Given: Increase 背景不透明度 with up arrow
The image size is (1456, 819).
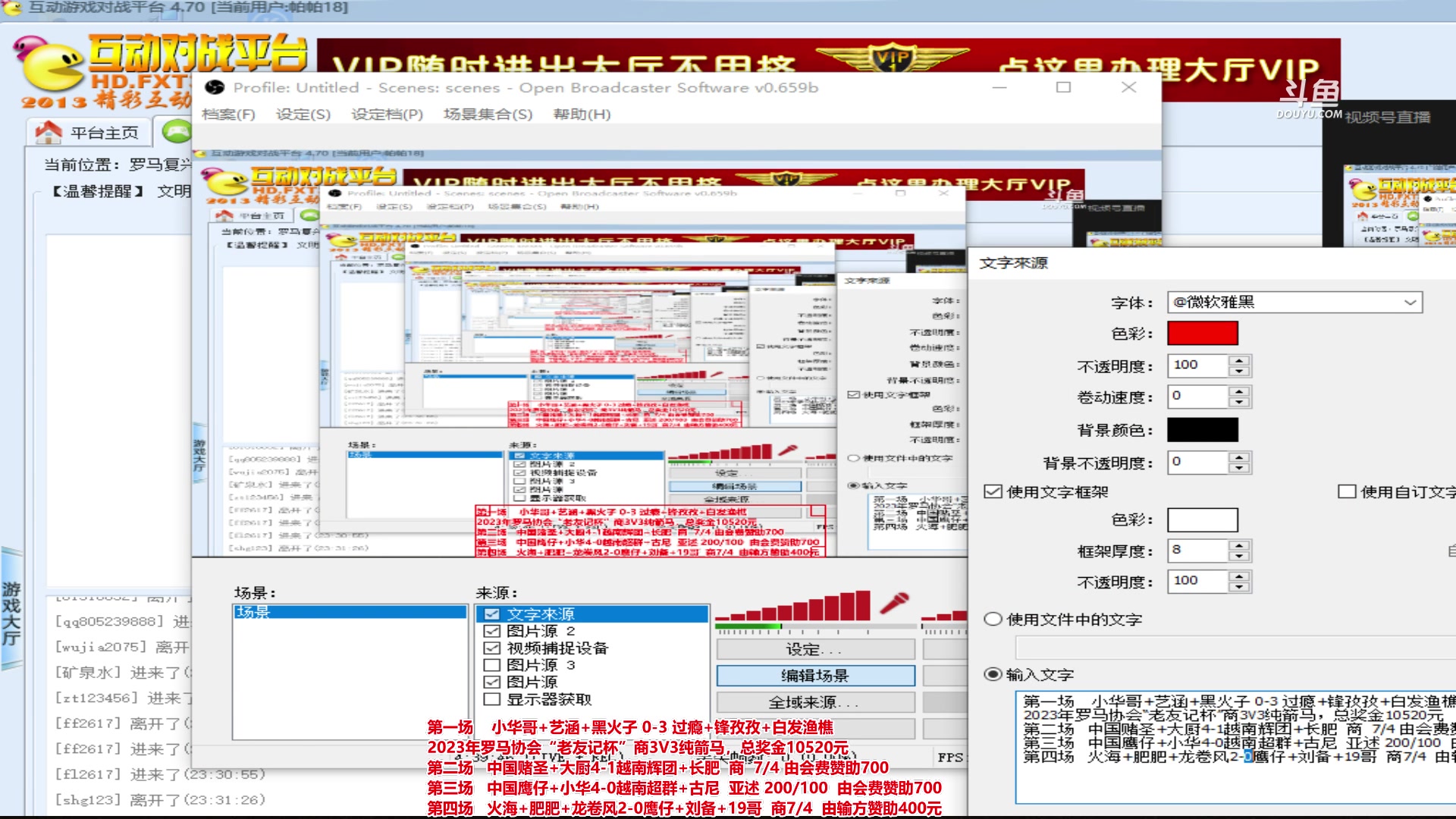Looking at the screenshot, I should [x=1239, y=457].
